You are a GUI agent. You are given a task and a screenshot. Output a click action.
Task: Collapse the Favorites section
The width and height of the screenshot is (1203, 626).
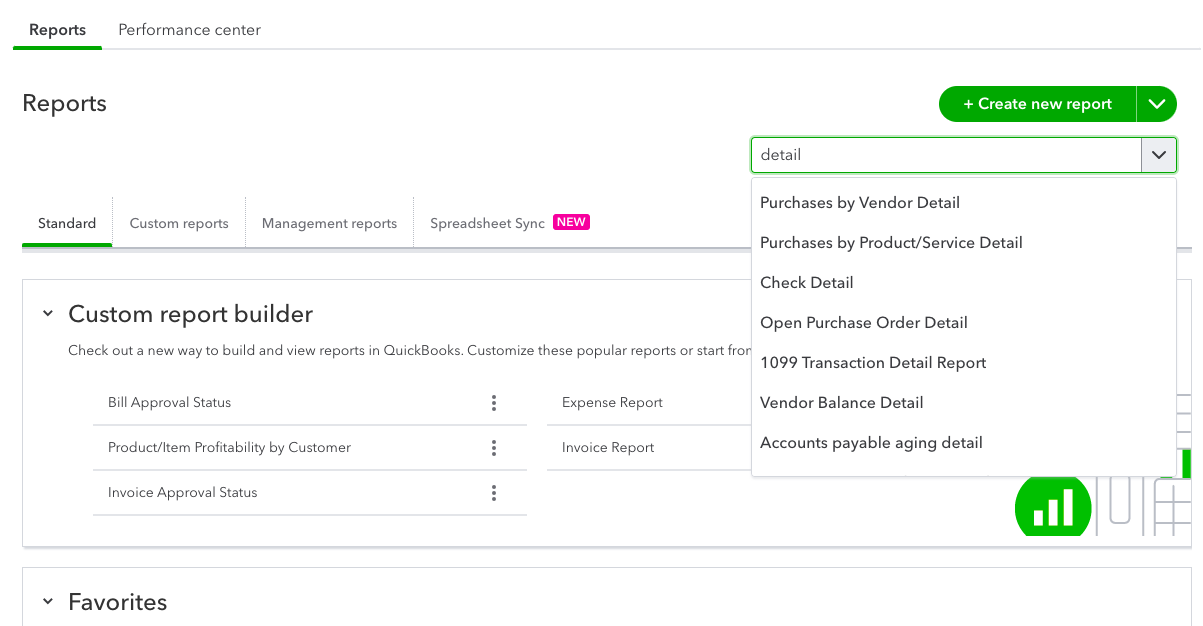(x=47, y=602)
